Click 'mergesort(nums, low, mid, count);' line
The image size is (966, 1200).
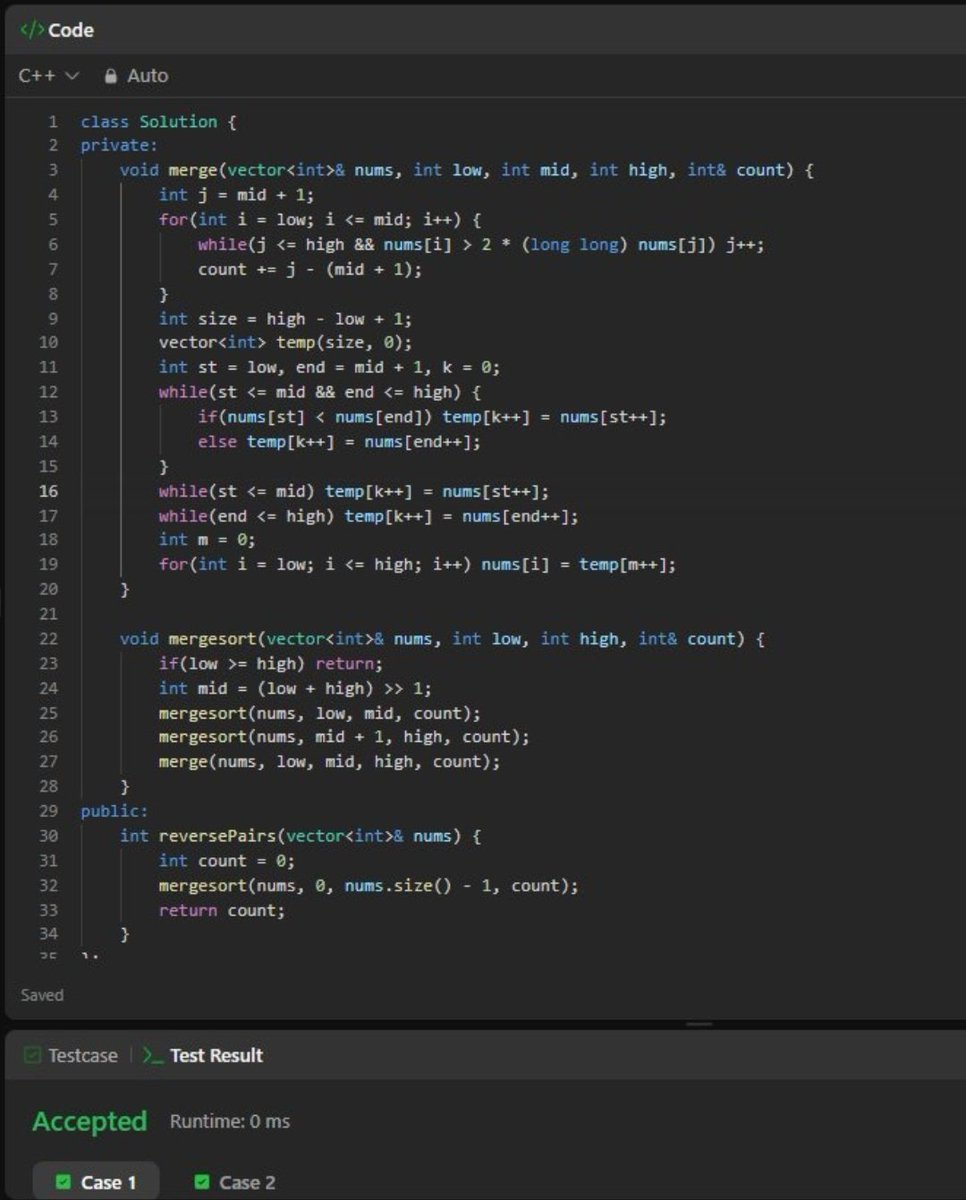(x=319, y=713)
